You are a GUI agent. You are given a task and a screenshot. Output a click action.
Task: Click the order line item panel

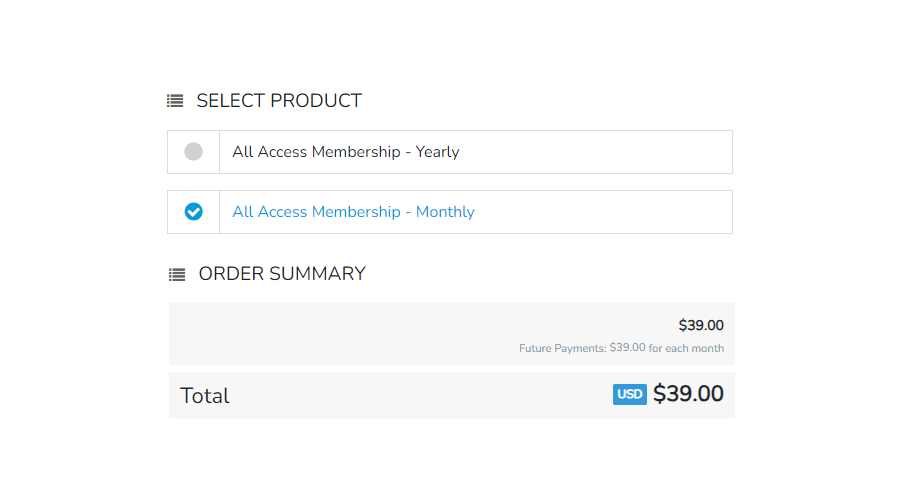452,334
